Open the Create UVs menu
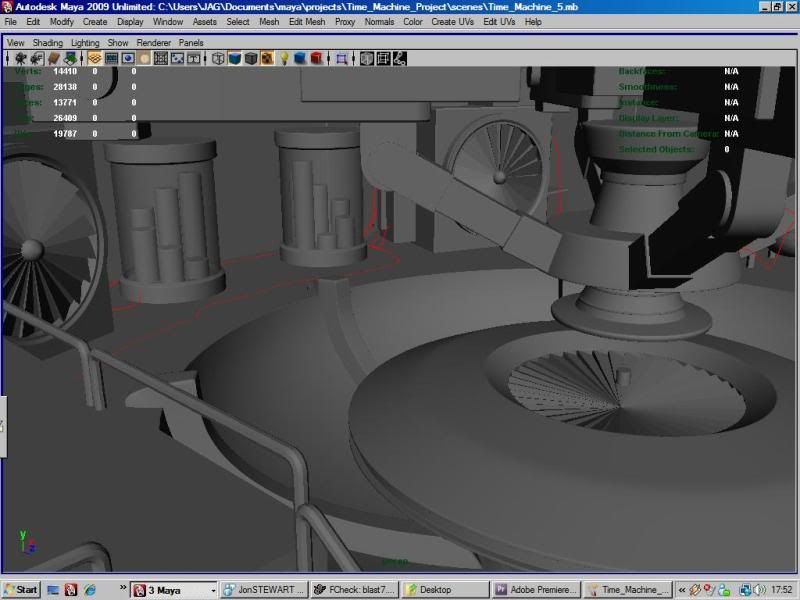800x600 pixels. coord(453,22)
